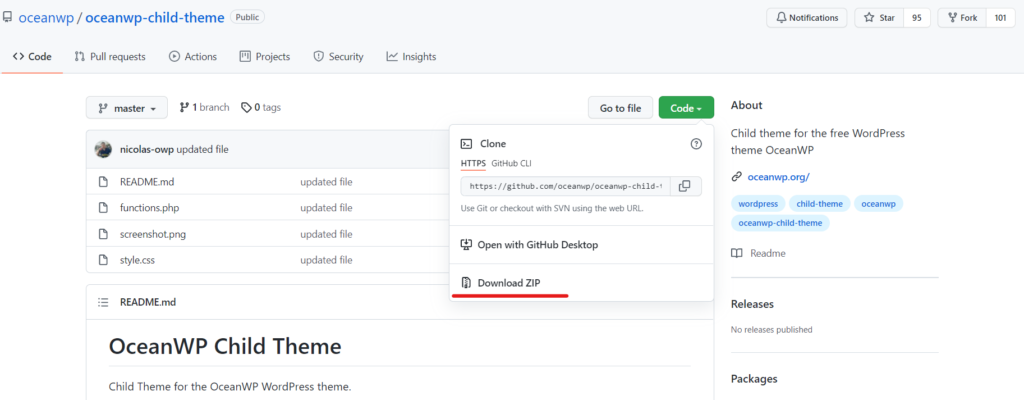Open the Readme link in About
The height and width of the screenshot is (400, 1024).
pos(768,253)
